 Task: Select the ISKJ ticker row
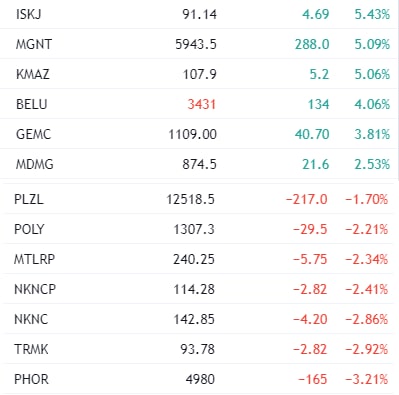pos(199,14)
